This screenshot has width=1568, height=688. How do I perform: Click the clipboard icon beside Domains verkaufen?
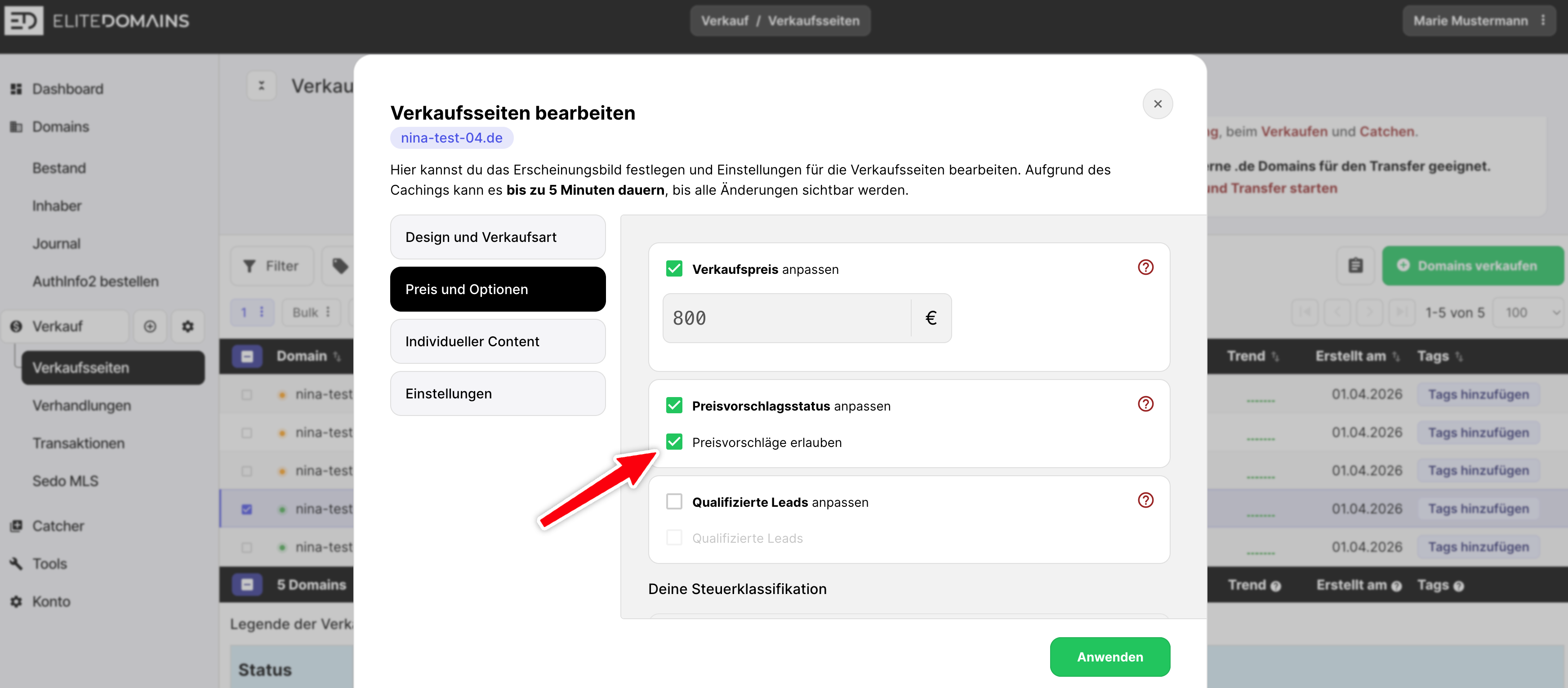click(x=1355, y=266)
